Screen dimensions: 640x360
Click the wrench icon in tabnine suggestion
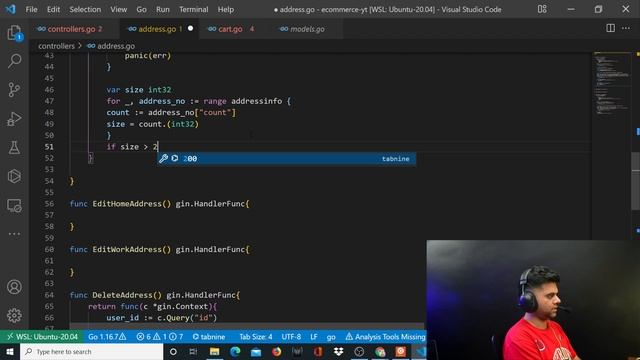tap(163, 158)
